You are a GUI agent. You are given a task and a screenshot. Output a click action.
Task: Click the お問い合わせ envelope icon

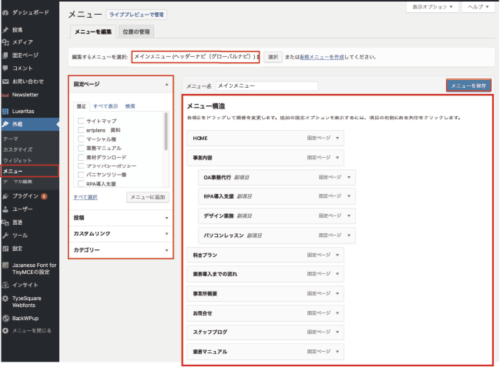(5, 82)
